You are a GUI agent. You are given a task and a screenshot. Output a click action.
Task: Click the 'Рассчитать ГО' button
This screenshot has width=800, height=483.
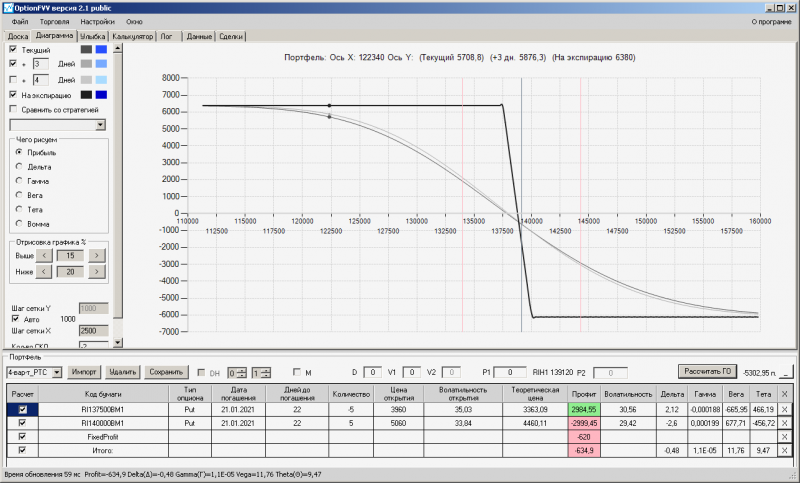(x=707, y=371)
